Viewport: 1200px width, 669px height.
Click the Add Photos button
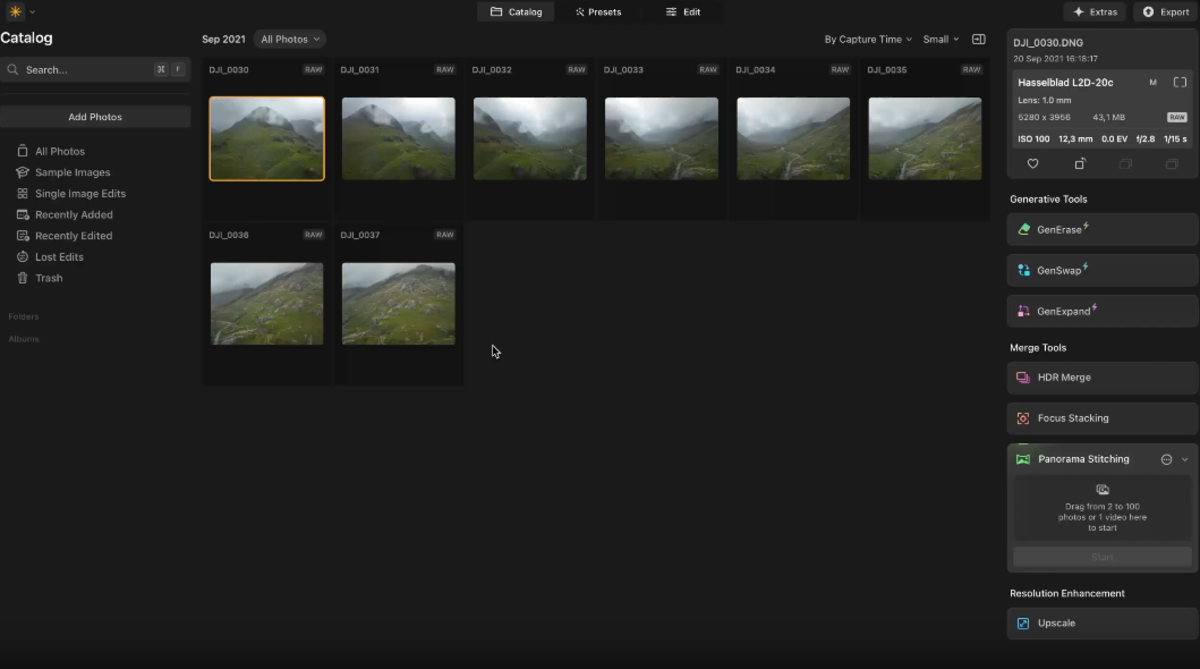pyautogui.click(x=96, y=116)
